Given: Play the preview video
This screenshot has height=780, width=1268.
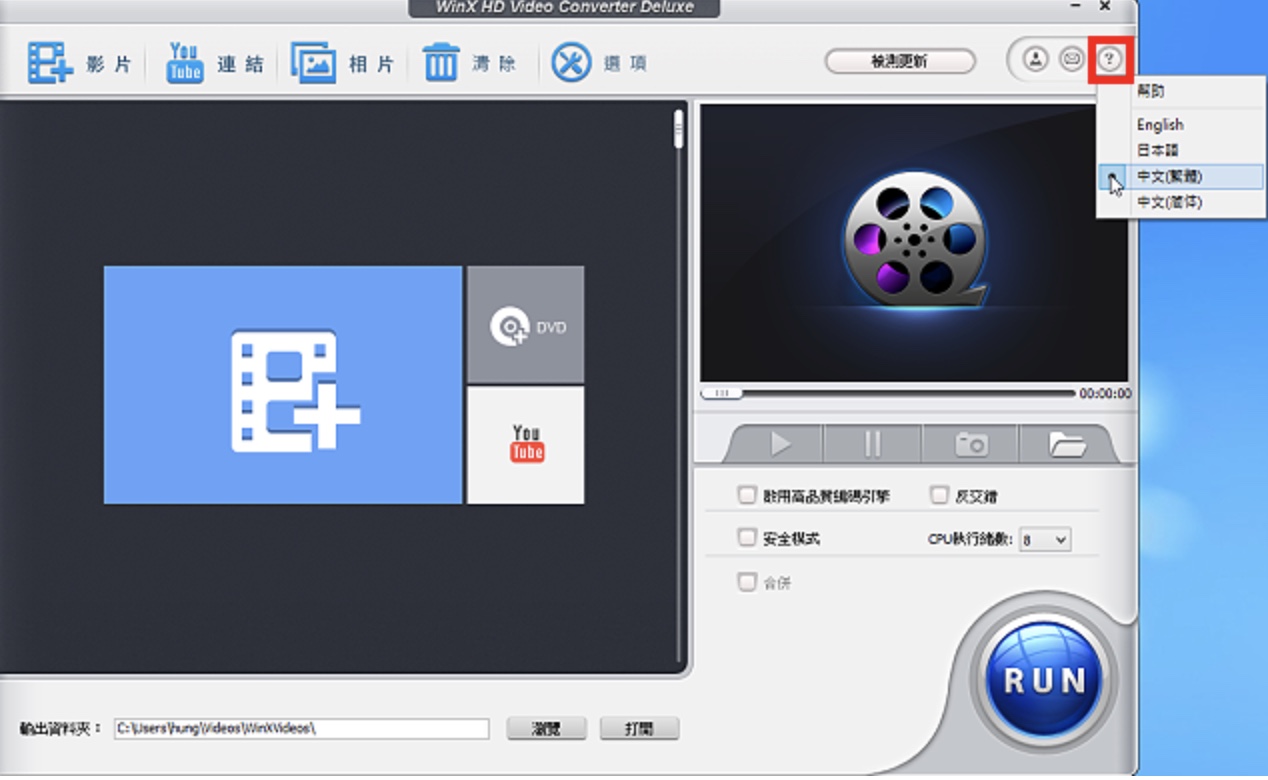Looking at the screenshot, I should 780,444.
